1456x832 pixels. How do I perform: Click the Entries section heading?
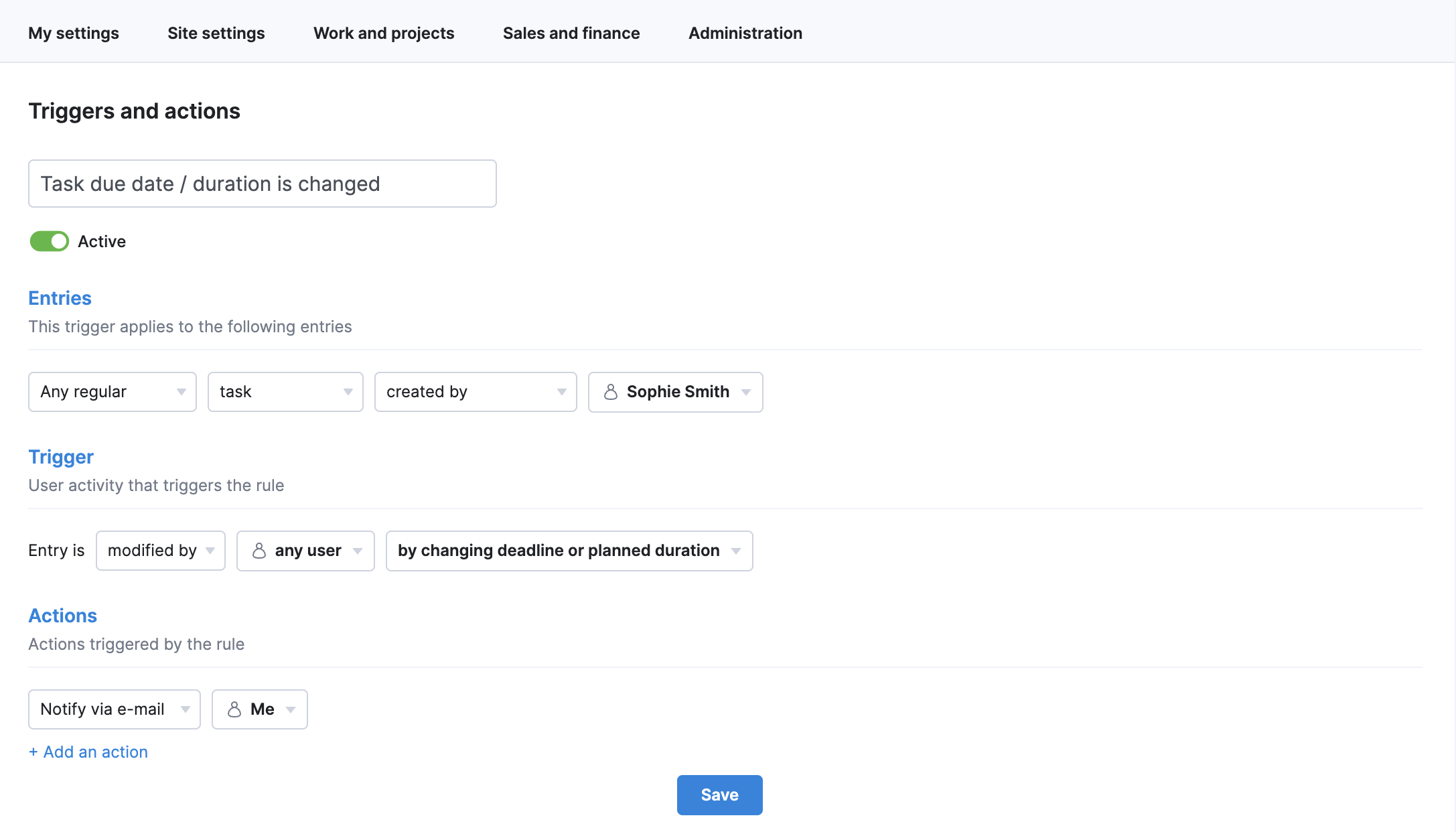(60, 298)
